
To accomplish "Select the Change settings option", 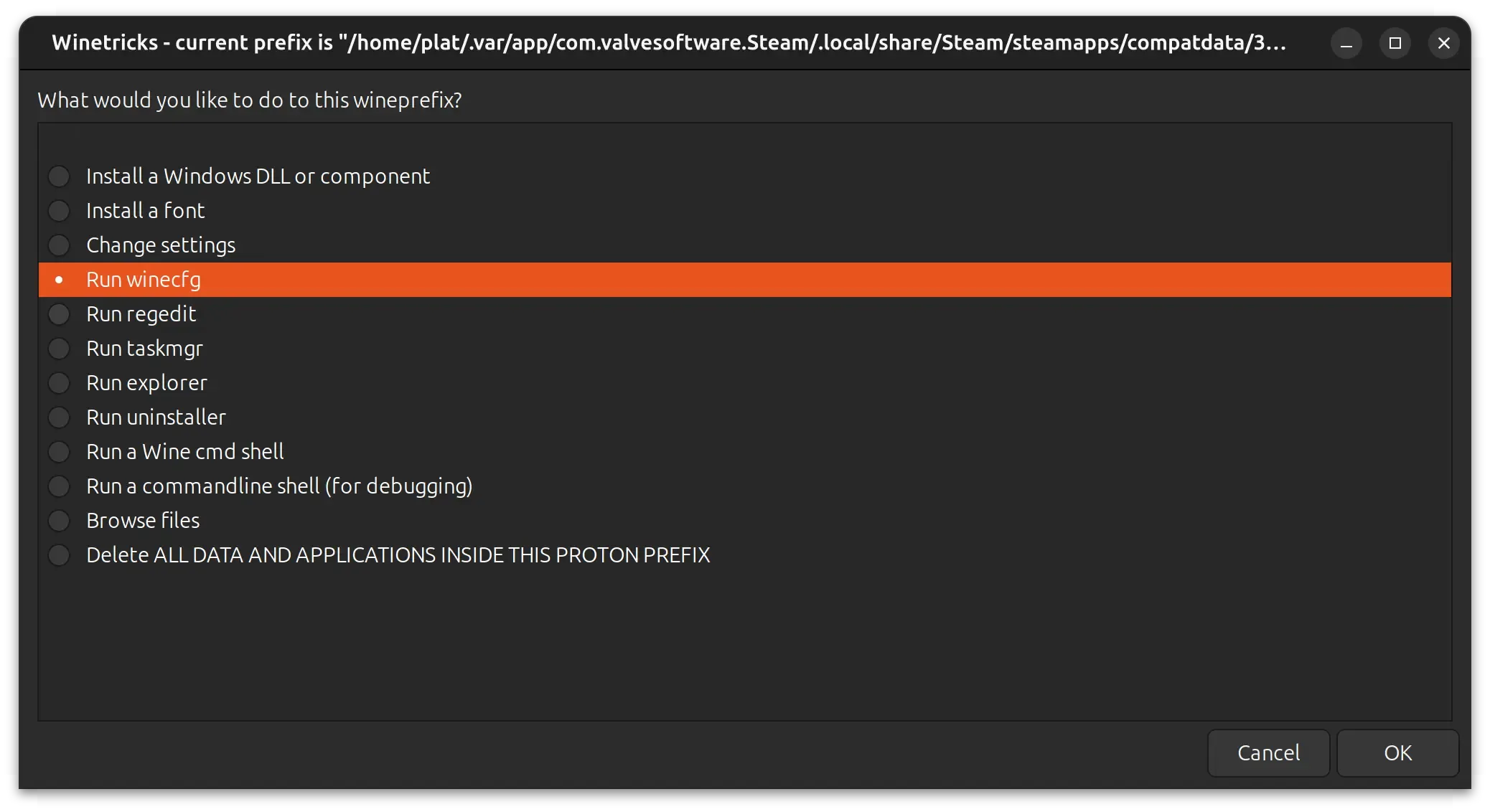I will [59, 245].
